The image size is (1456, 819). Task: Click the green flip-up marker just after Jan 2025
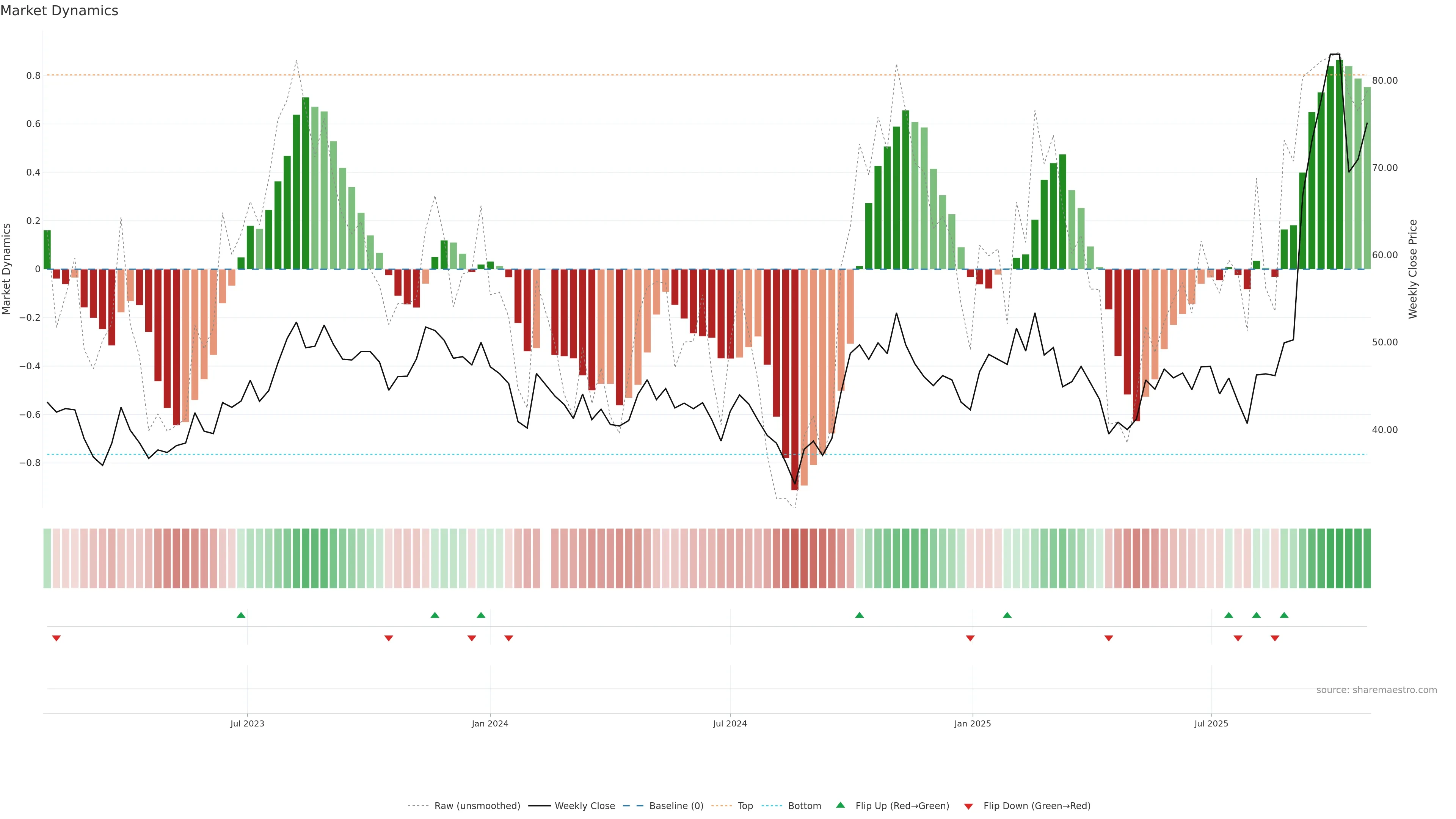(1007, 615)
